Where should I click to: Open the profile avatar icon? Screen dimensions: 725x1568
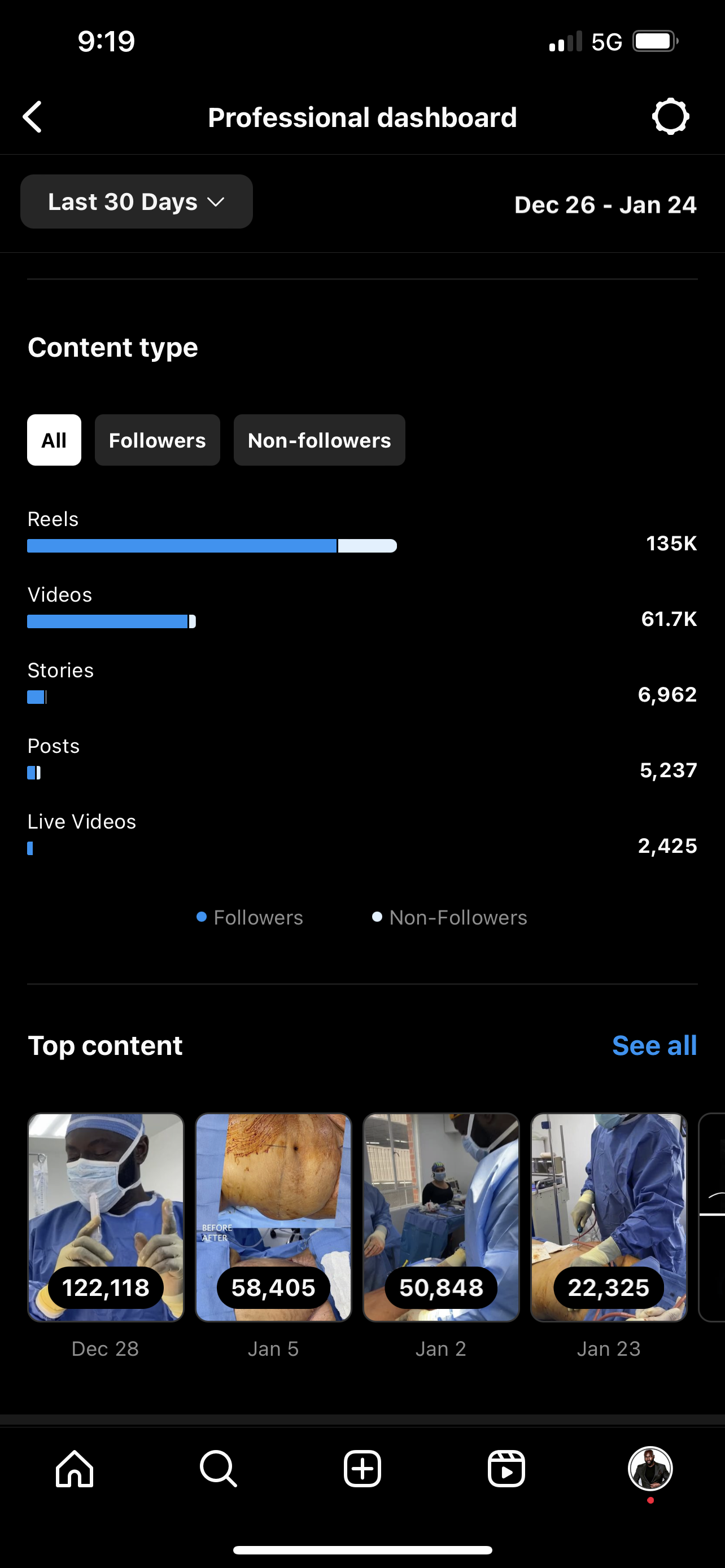point(650,1469)
